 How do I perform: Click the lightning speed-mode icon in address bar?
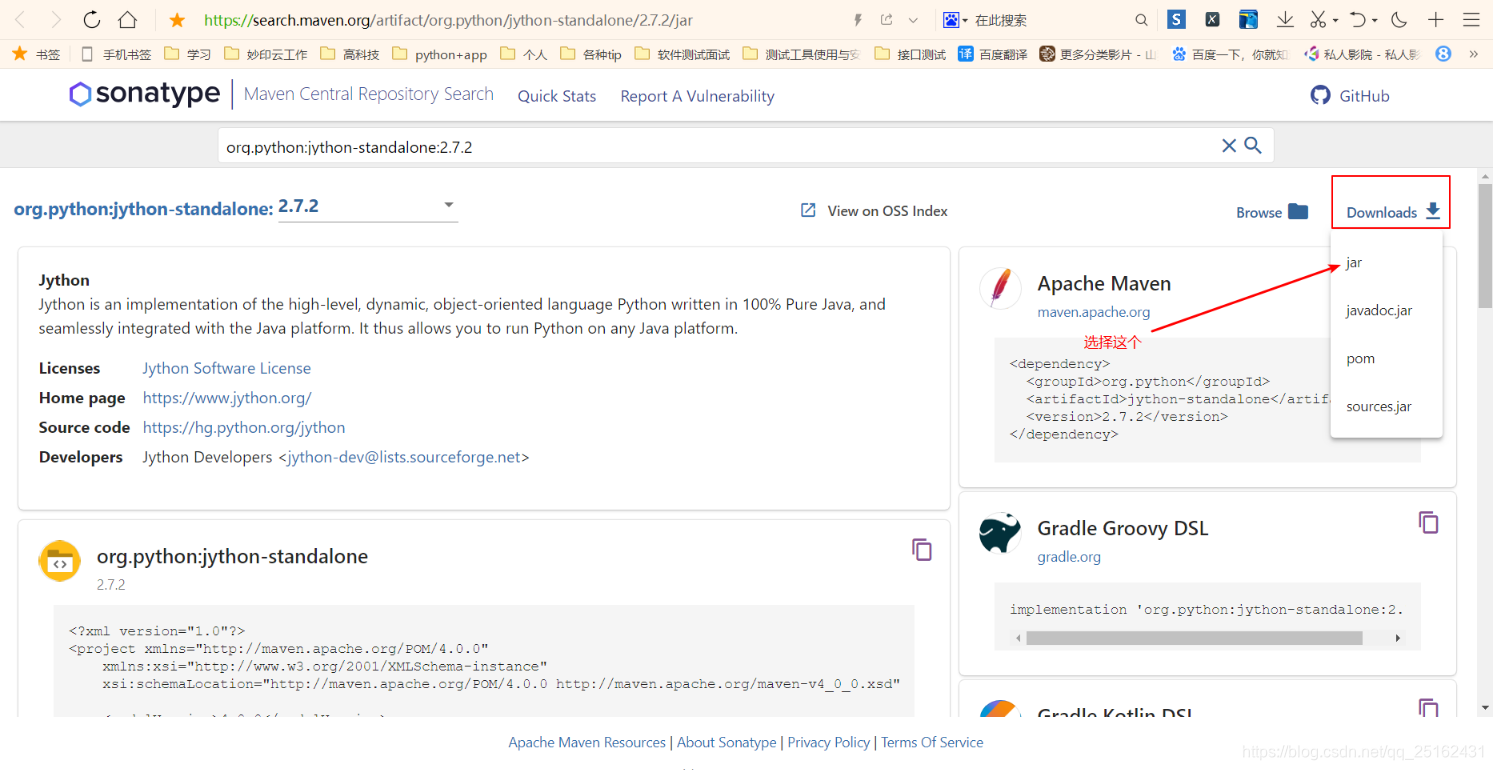pos(857,20)
